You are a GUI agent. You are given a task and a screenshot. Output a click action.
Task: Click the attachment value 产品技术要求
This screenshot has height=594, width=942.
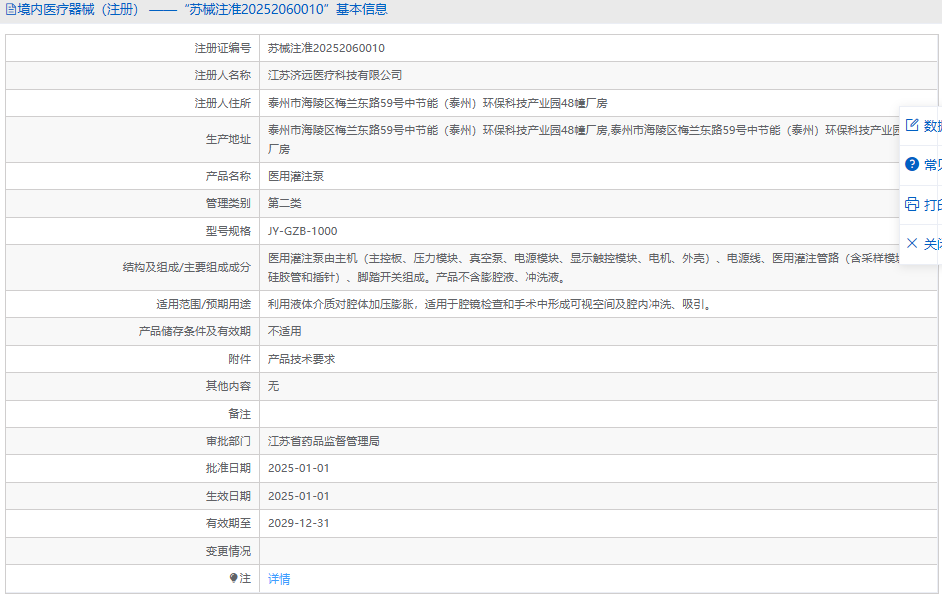pos(301,358)
